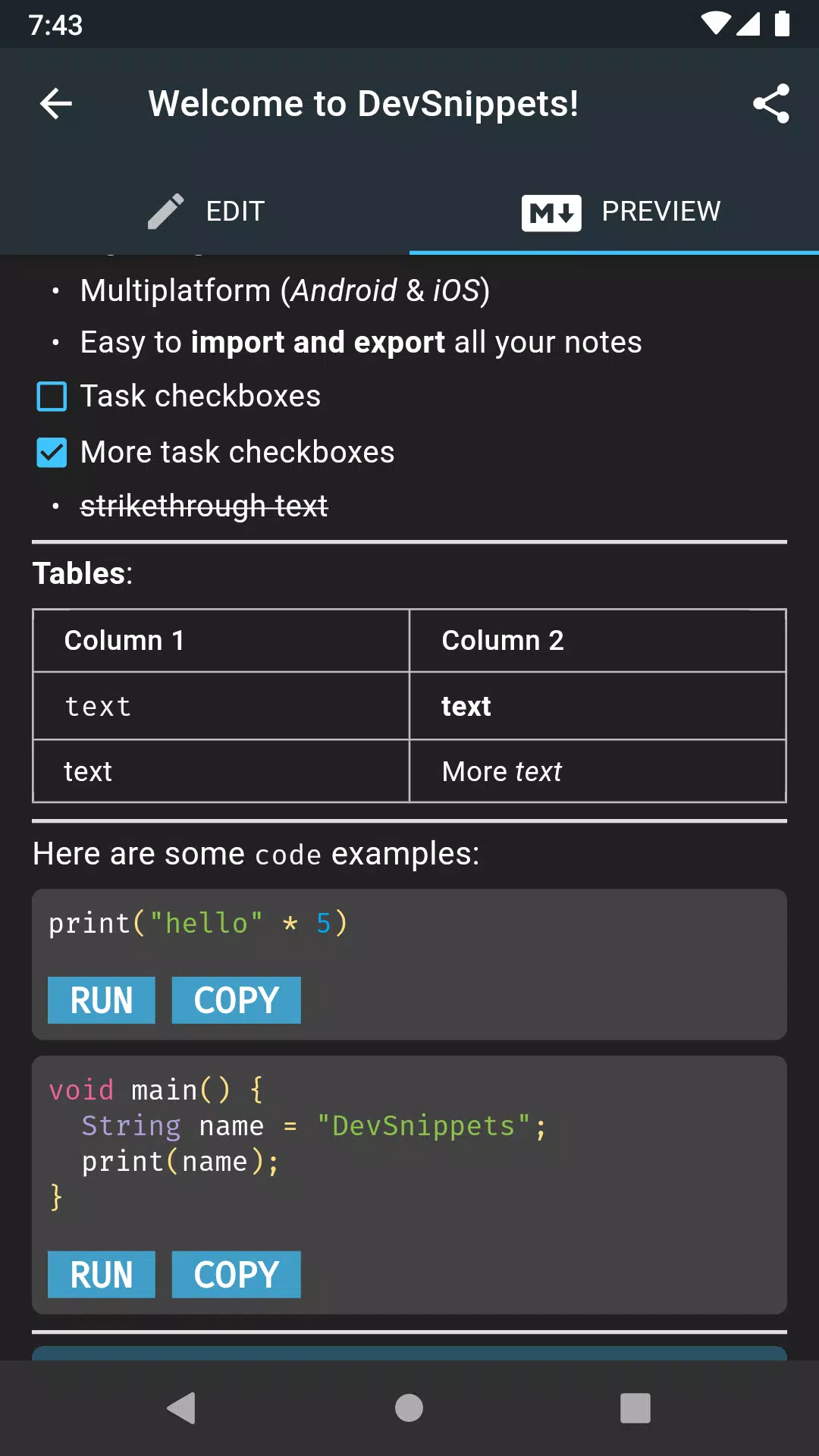
Task: Tap the Markdown logo in PREVIEW tab
Action: (551, 212)
